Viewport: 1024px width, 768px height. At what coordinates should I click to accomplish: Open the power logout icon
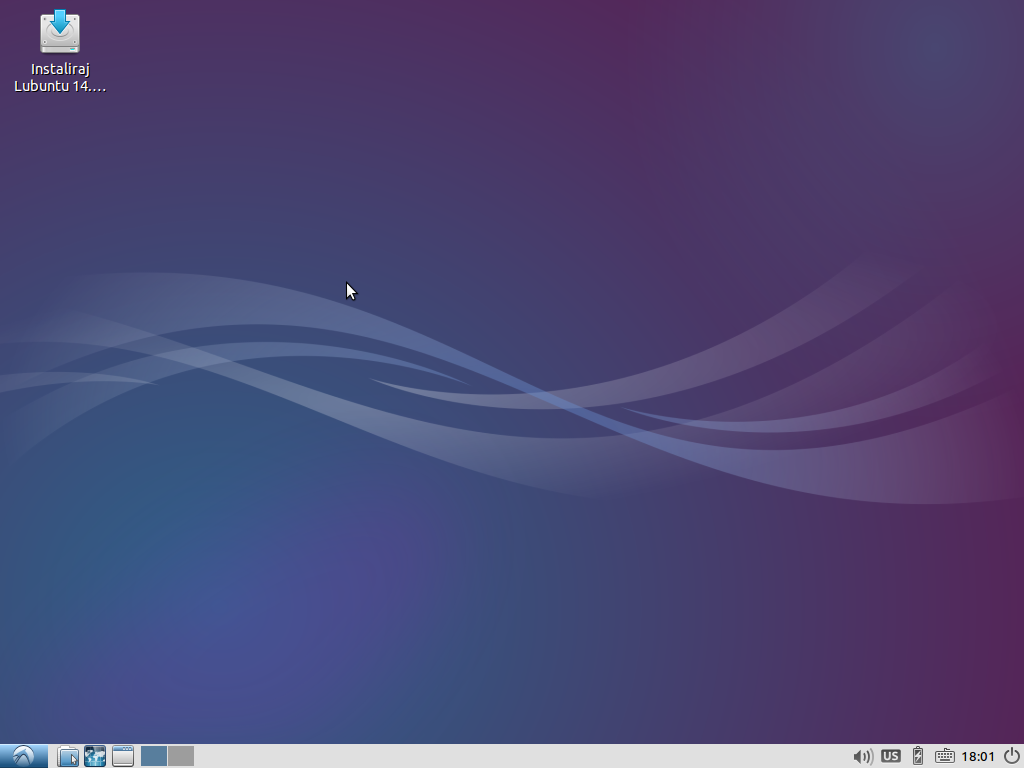coord(1011,756)
